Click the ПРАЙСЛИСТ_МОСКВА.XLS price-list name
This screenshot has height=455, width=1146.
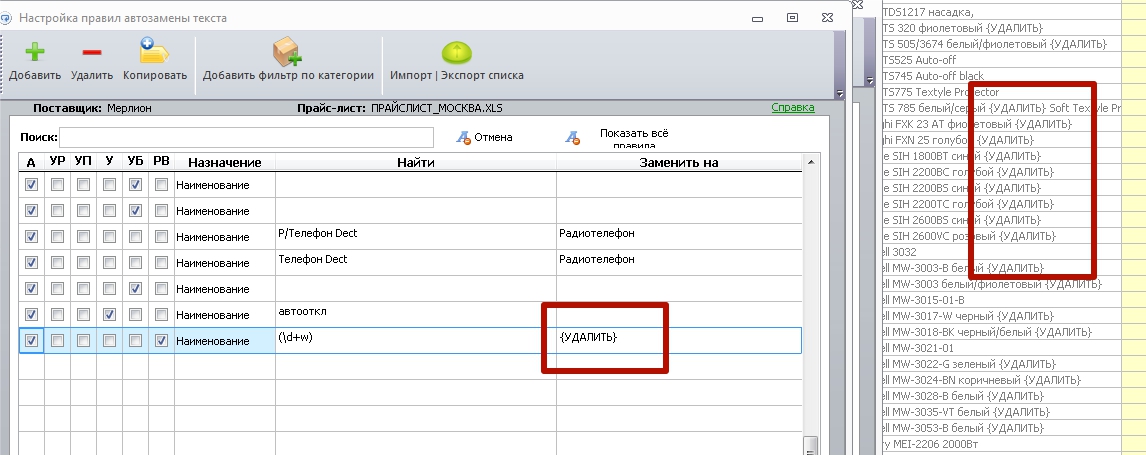click(x=436, y=108)
